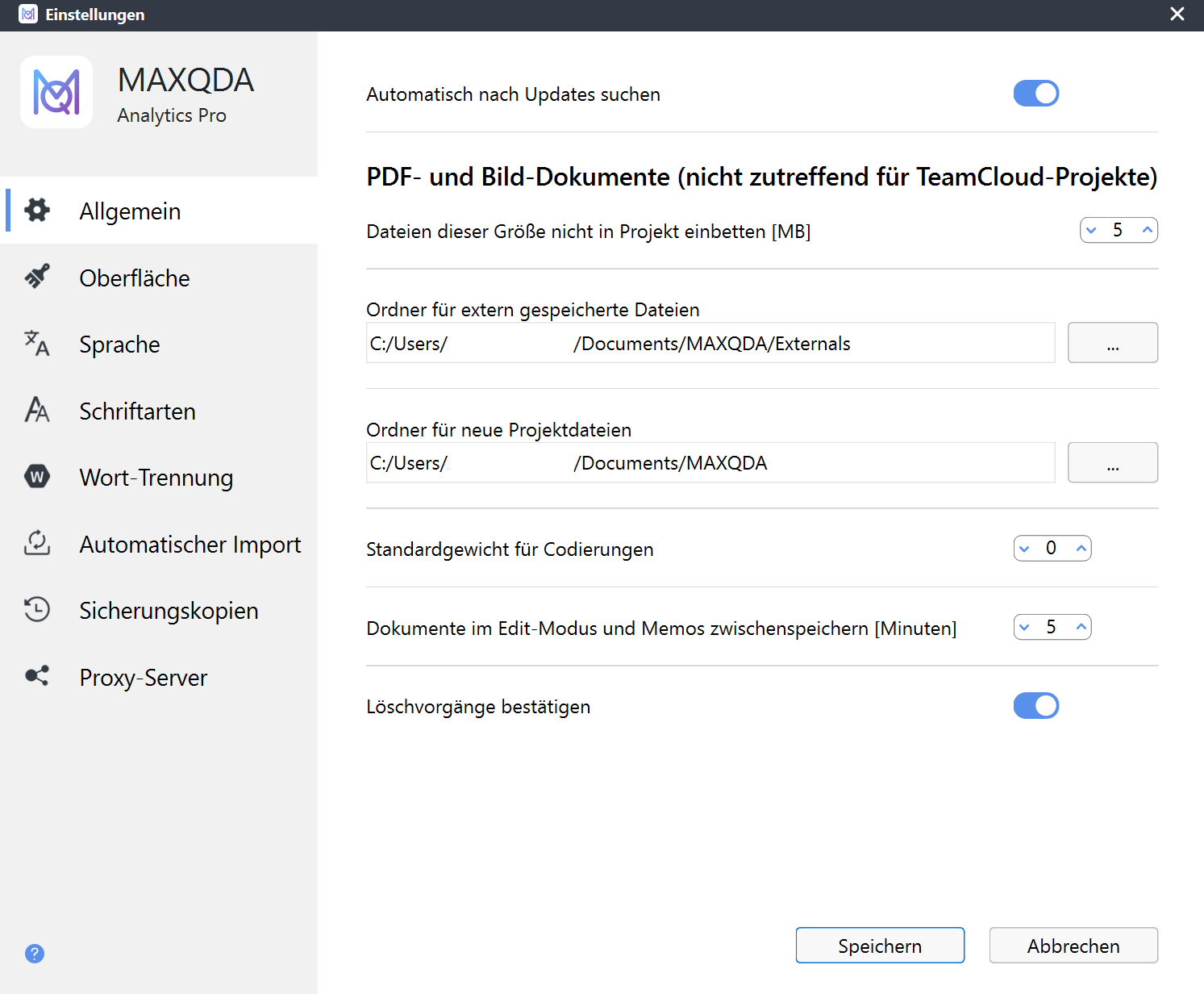1204x994 pixels.
Task: Click the Schriftarten fonts icon
Action: coord(37,411)
